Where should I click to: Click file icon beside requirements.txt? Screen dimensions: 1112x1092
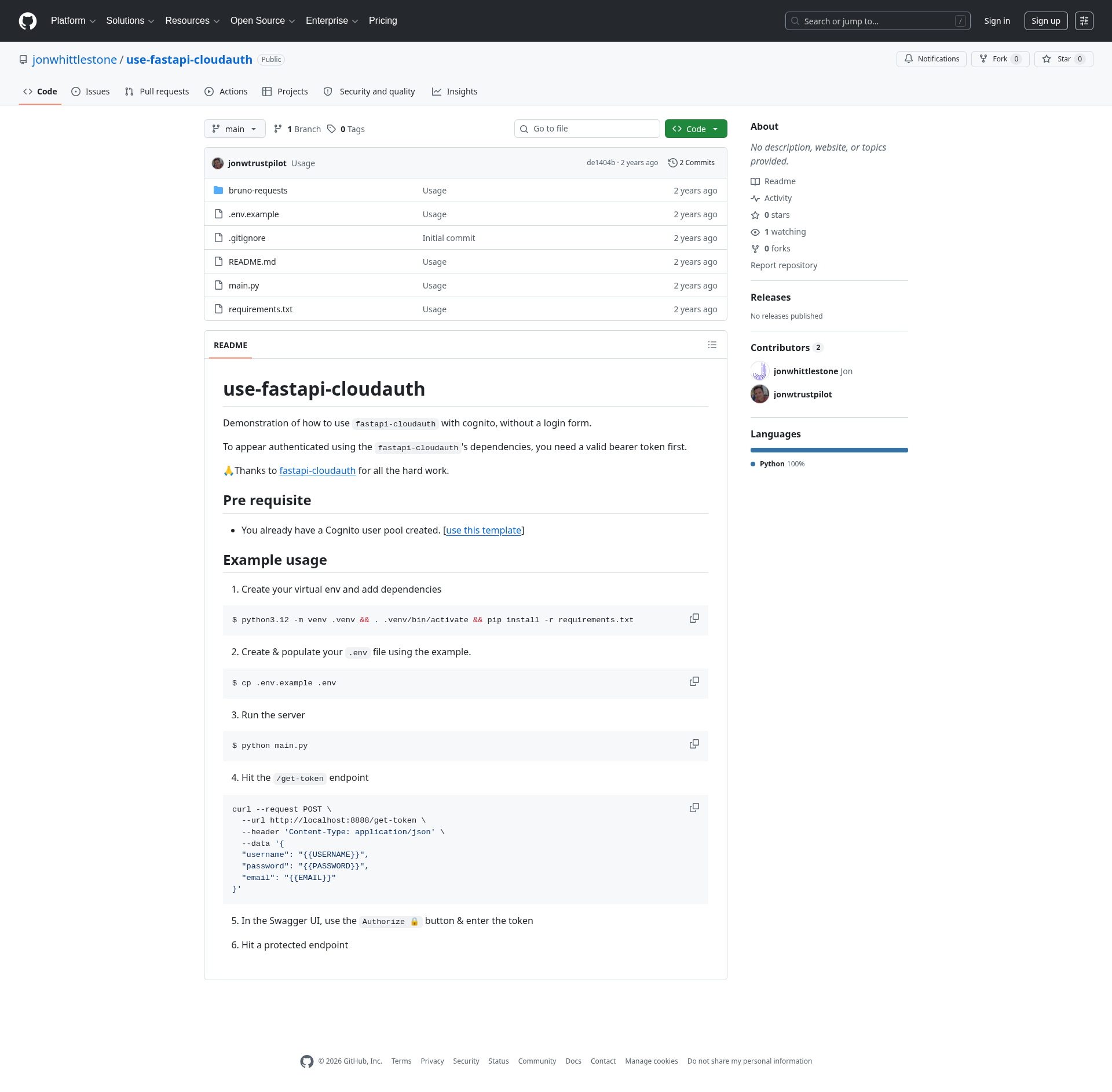(x=218, y=309)
